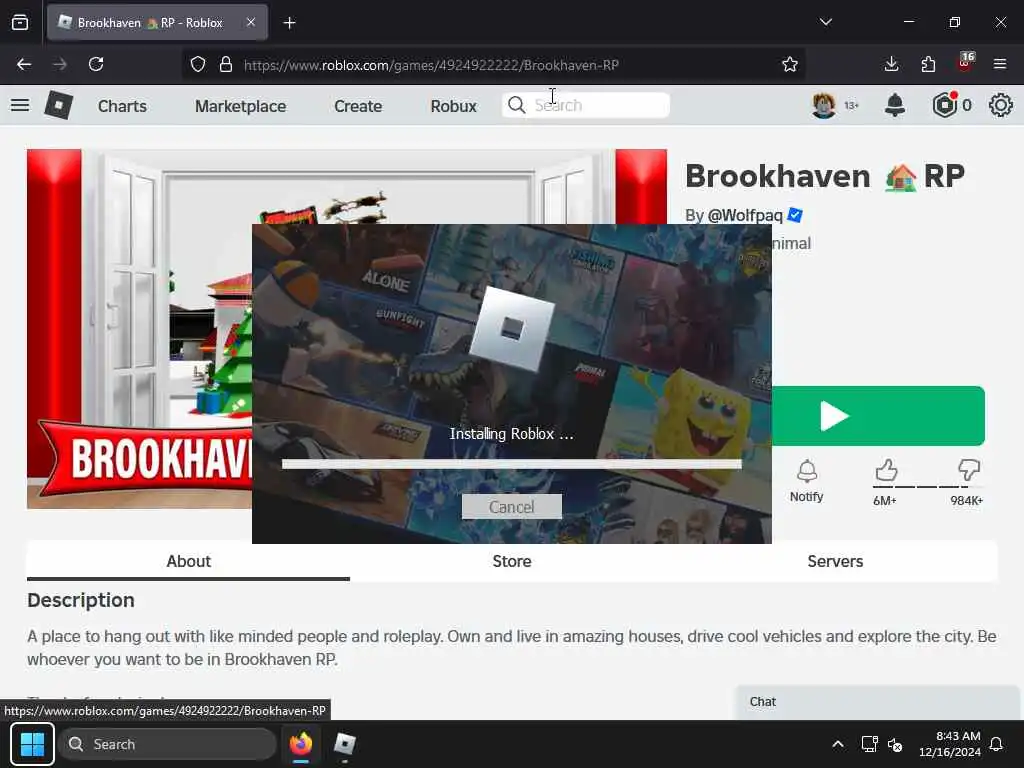The width and height of the screenshot is (1024, 768).
Task: Click the muted volume tray icon
Action: point(895,744)
